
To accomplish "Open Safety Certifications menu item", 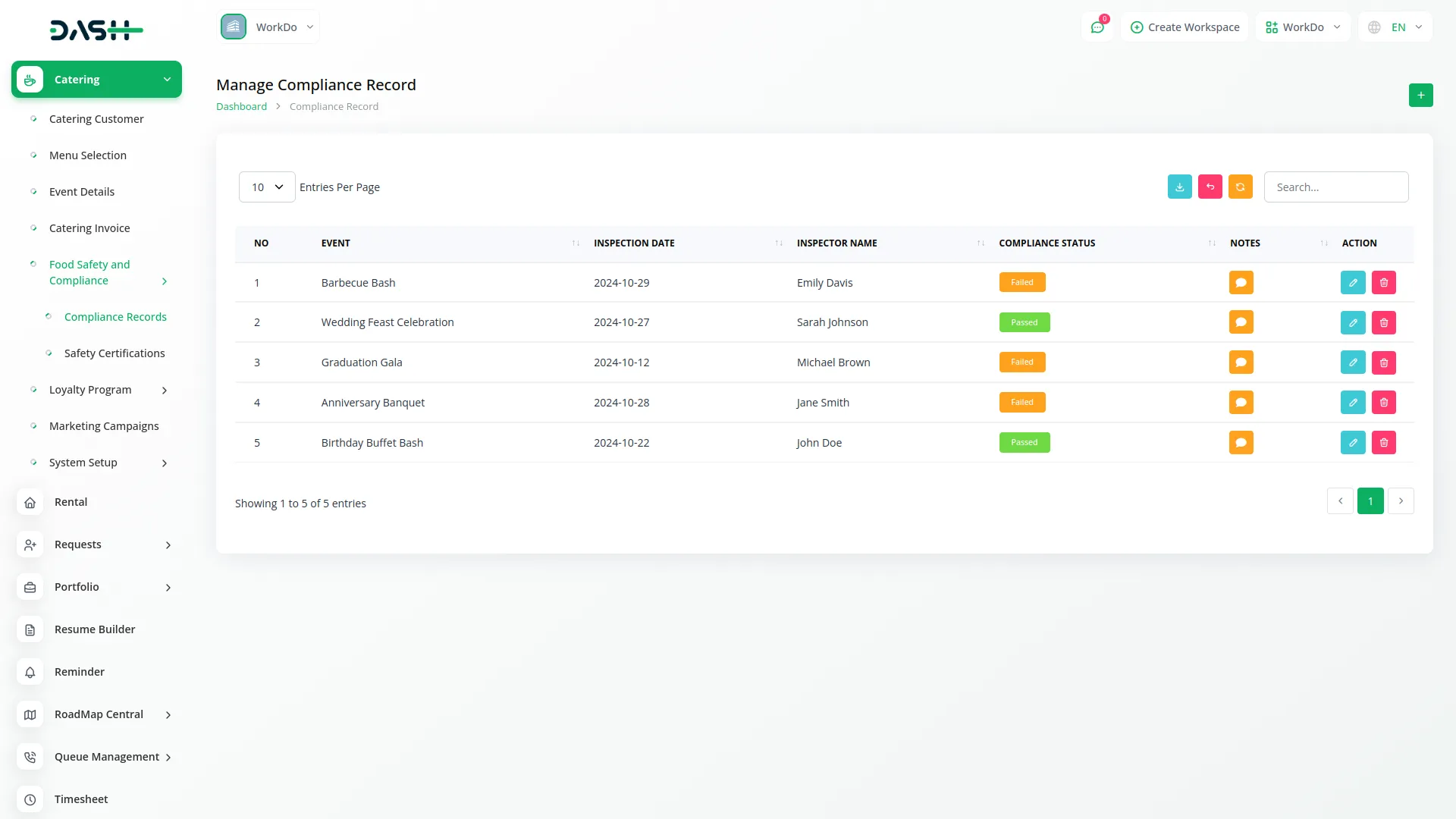I will (115, 353).
